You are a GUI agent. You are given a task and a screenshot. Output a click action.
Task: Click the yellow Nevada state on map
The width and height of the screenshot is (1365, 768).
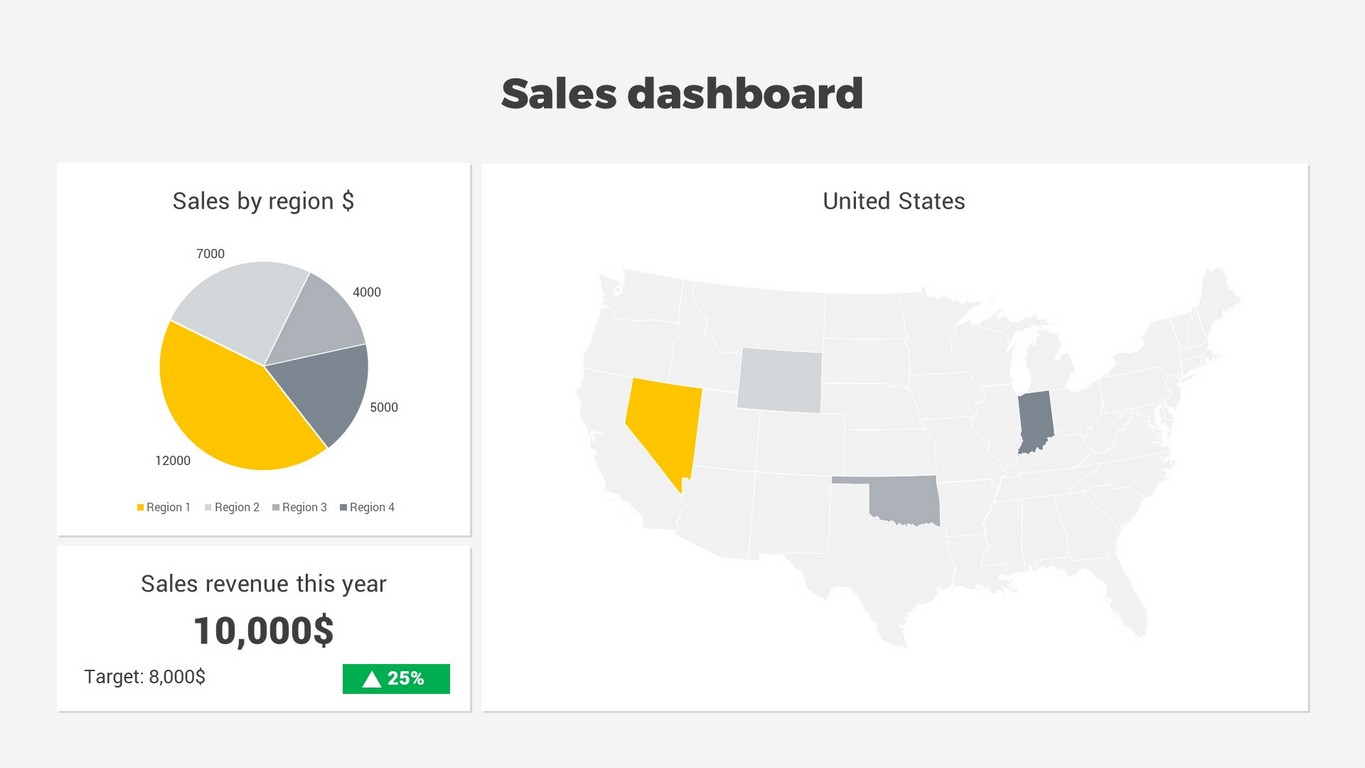point(658,420)
